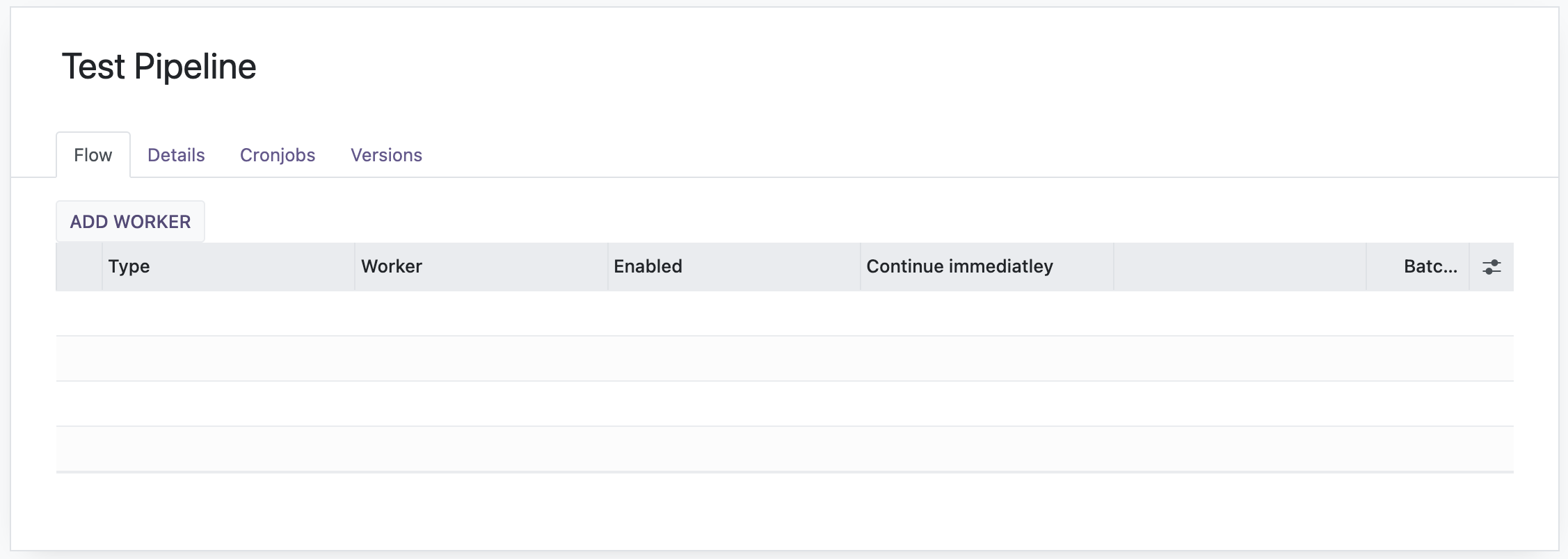Select the Flow tab

[x=93, y=155]
